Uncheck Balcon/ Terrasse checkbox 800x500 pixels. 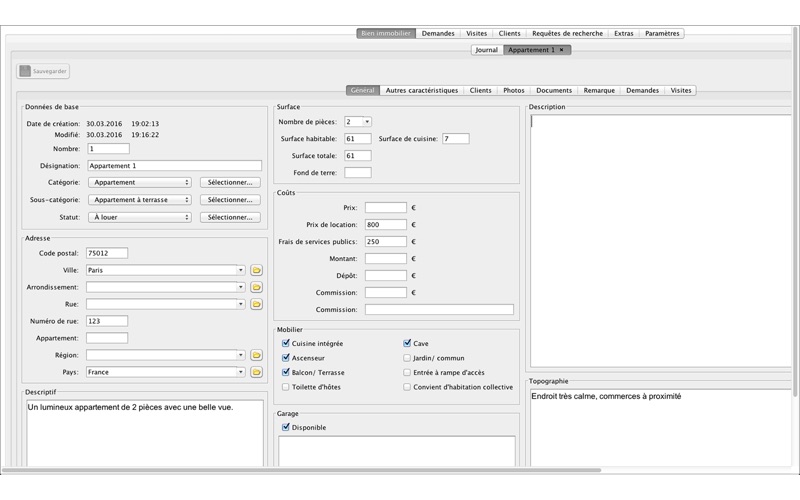286,372
